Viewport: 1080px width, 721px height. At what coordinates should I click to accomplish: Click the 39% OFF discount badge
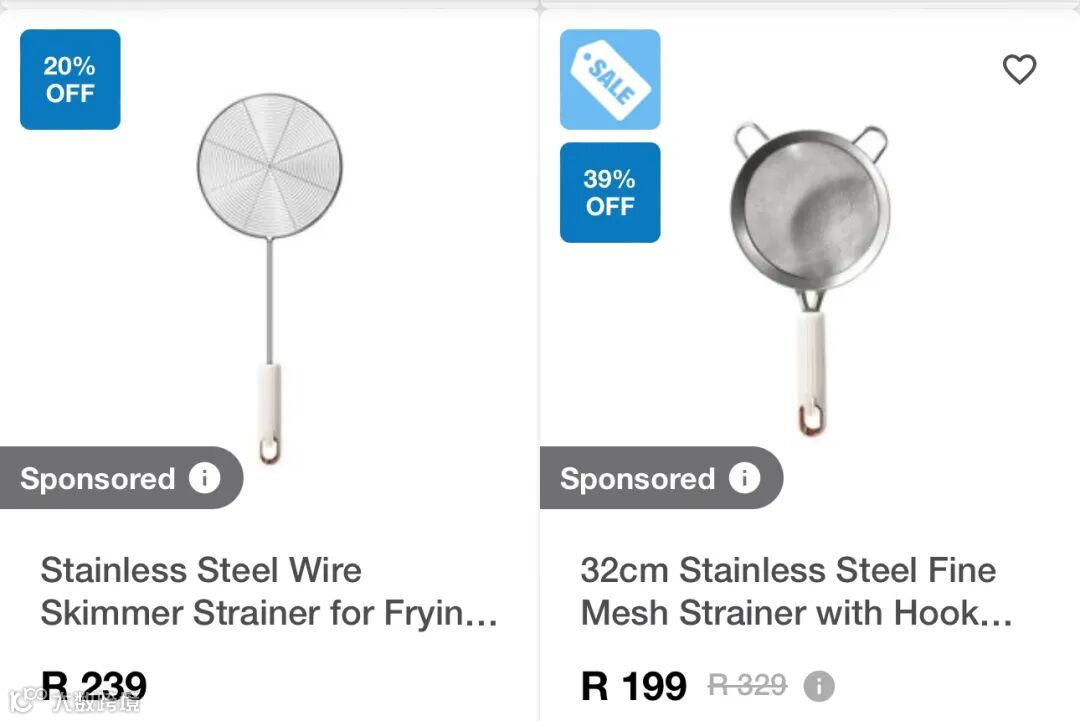tap(609, 192)
